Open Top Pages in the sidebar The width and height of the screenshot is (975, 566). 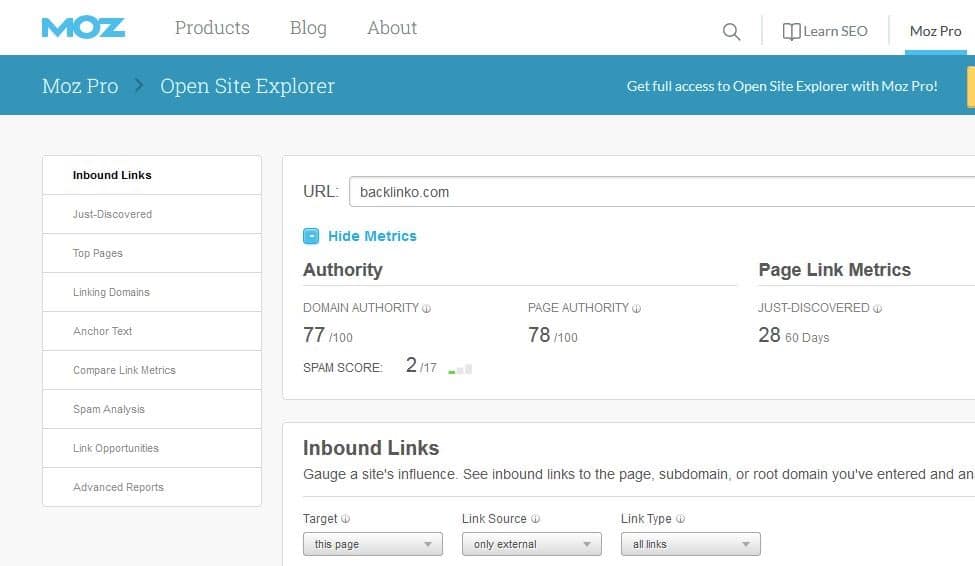click(x=152, y=253)
